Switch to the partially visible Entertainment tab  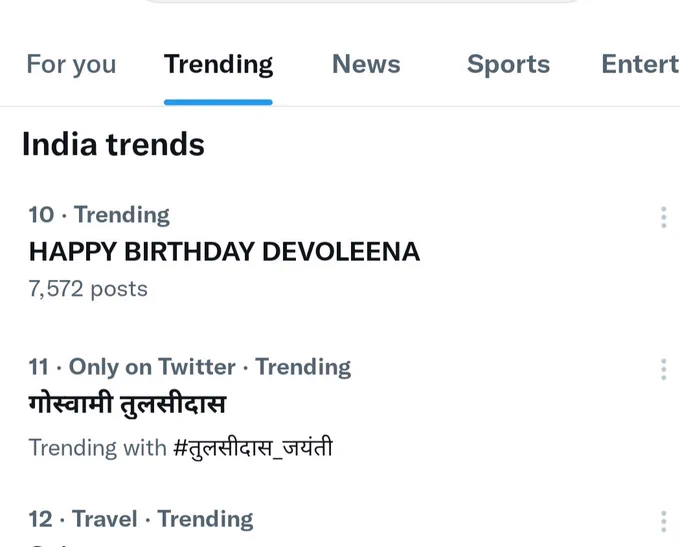coord(641,64)
